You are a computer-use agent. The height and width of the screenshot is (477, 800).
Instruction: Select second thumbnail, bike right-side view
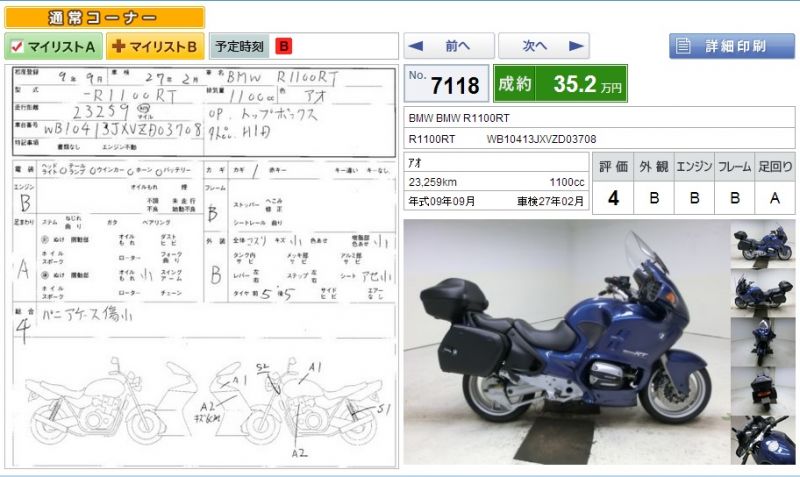point(763,293)
